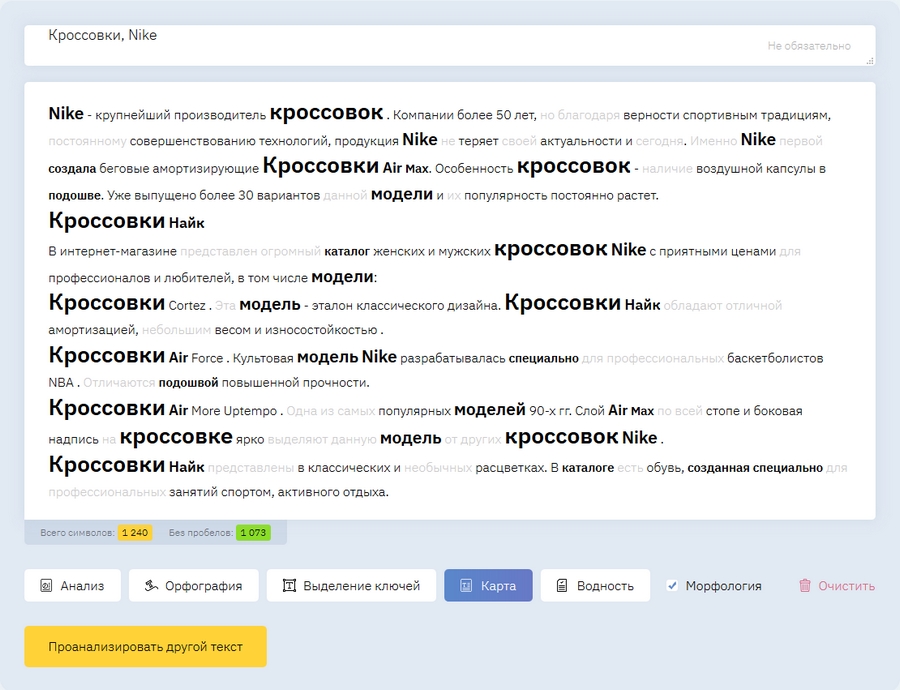Click the word прочности

point(336,382)
